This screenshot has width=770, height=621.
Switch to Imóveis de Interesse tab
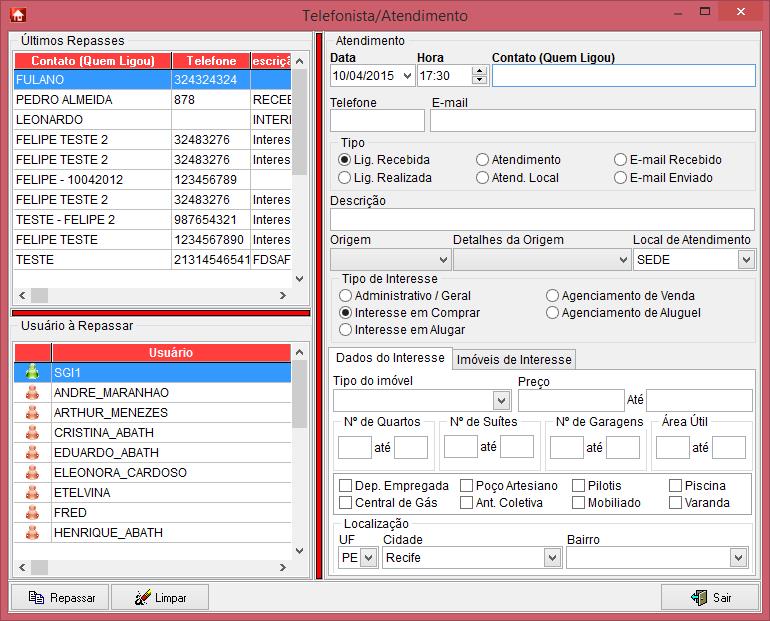[514, 359]
